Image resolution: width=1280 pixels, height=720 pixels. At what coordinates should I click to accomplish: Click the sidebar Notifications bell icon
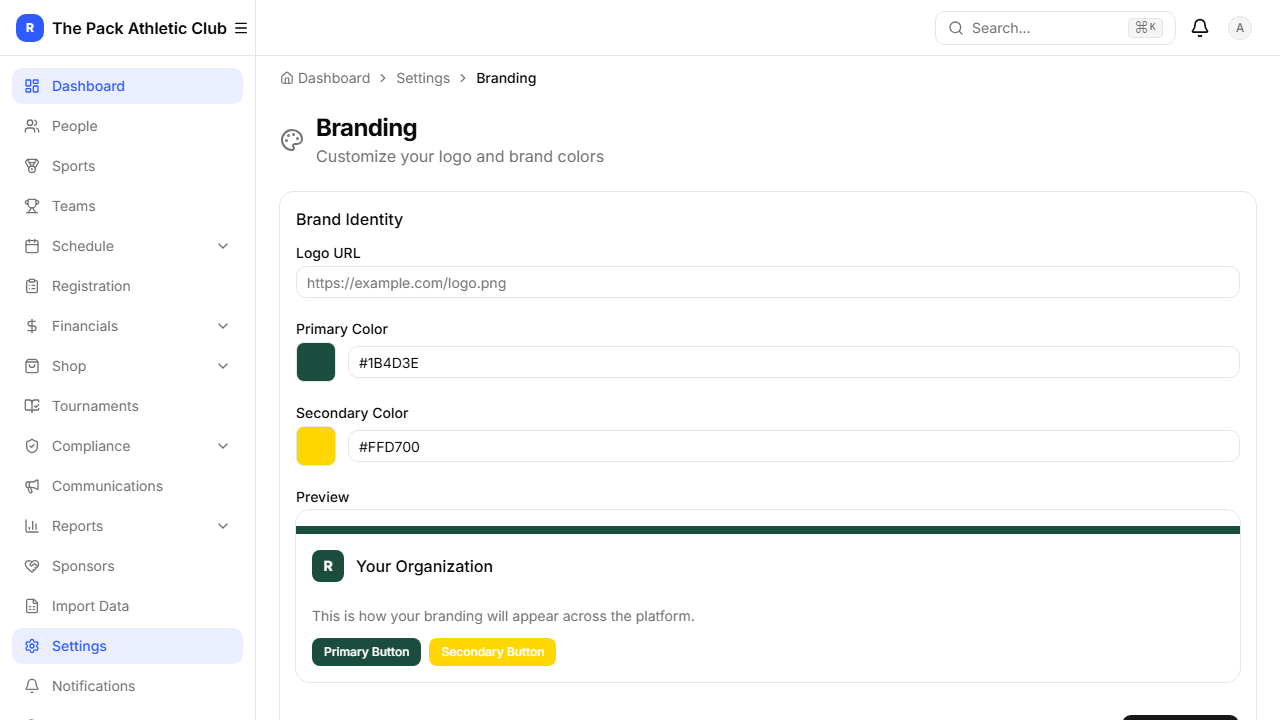point(32,686)
